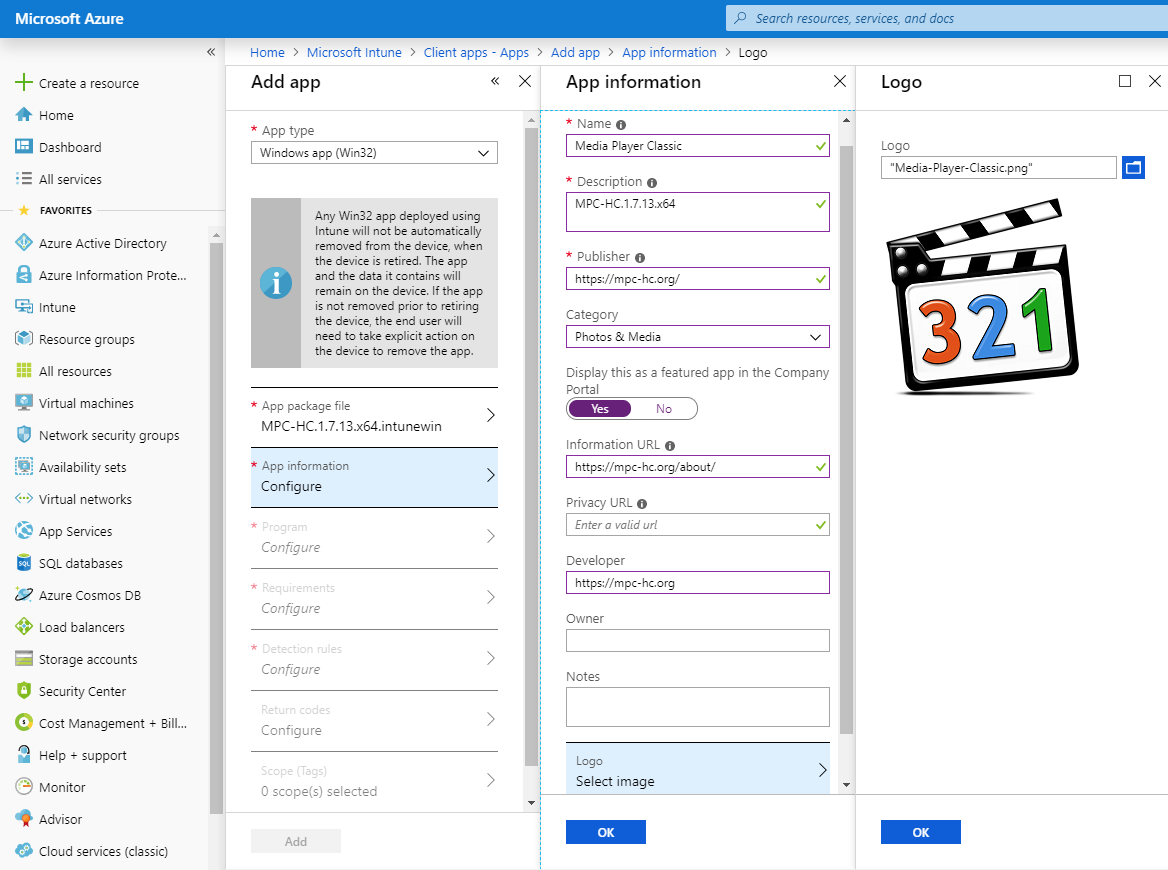
Task: Open Help + support icon
Action: coord(24,755)
